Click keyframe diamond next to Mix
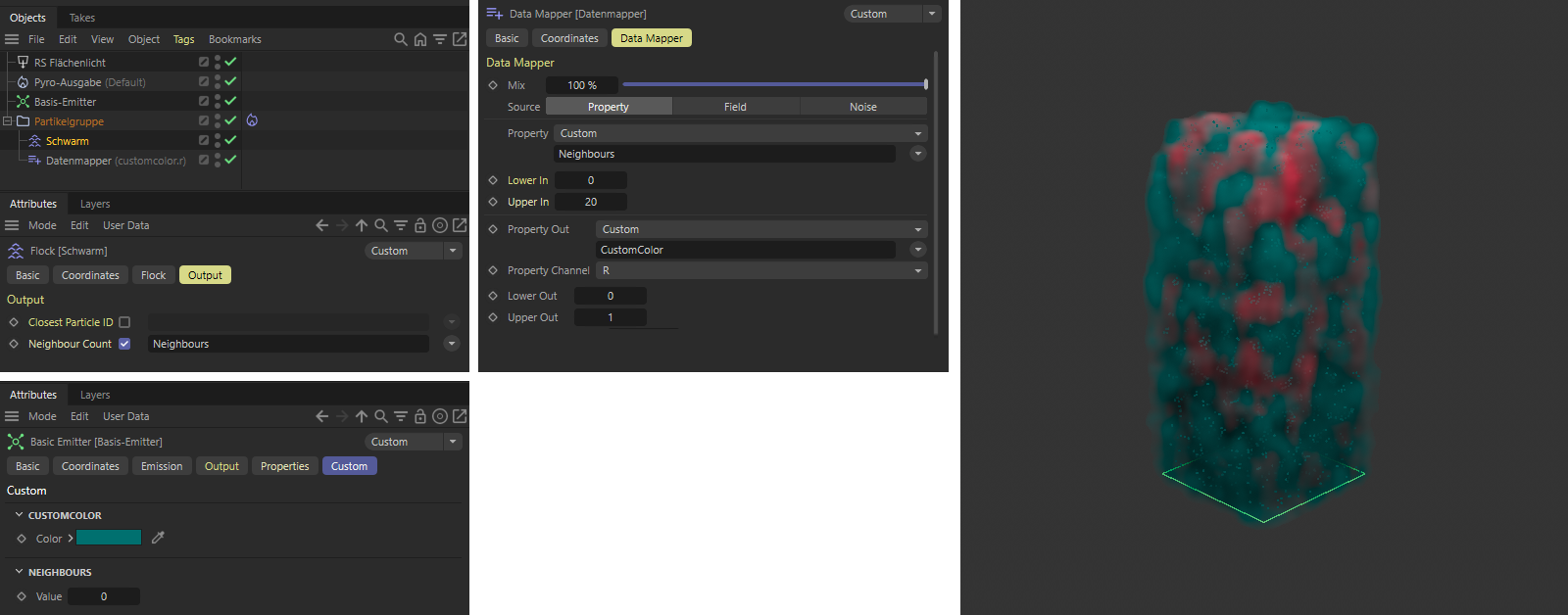The image size is (1568, 615). pos(493,85)
